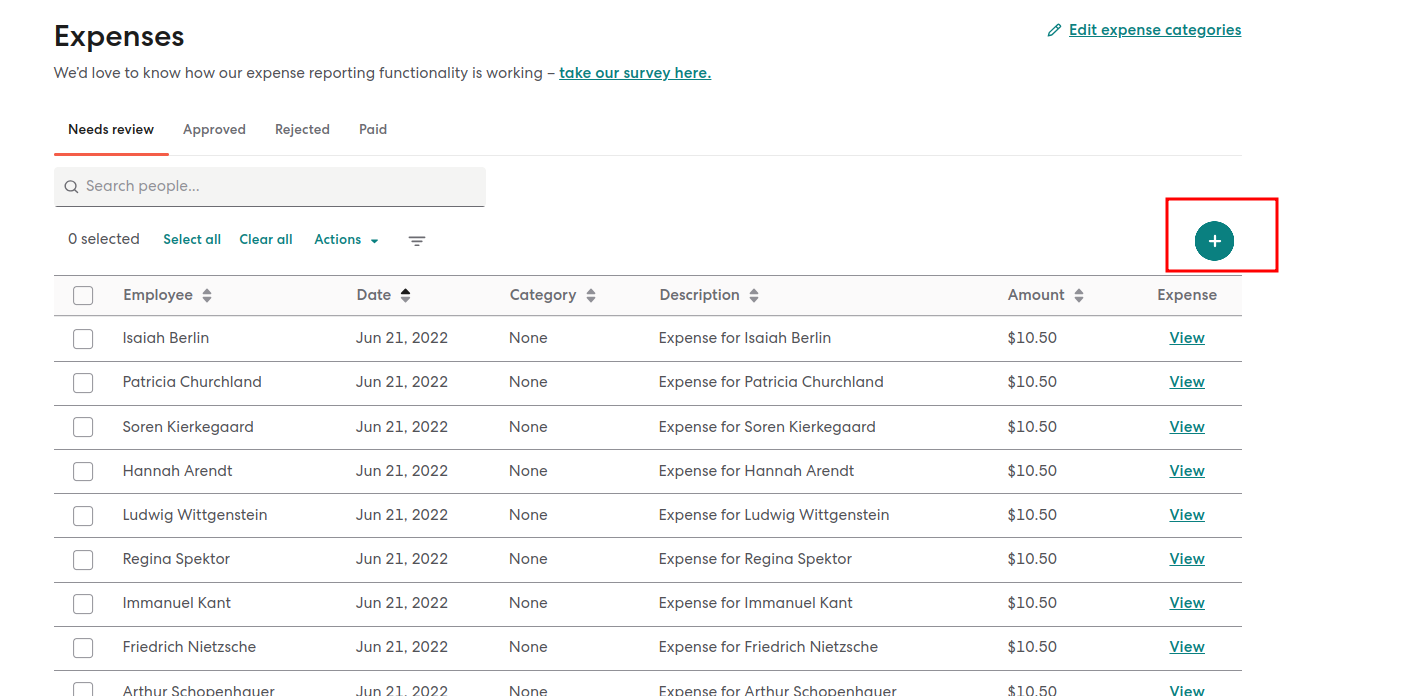The width and height of the screenshot is (1421, 696).
Task: Open the Rejected tab
Action: (302, 130)
